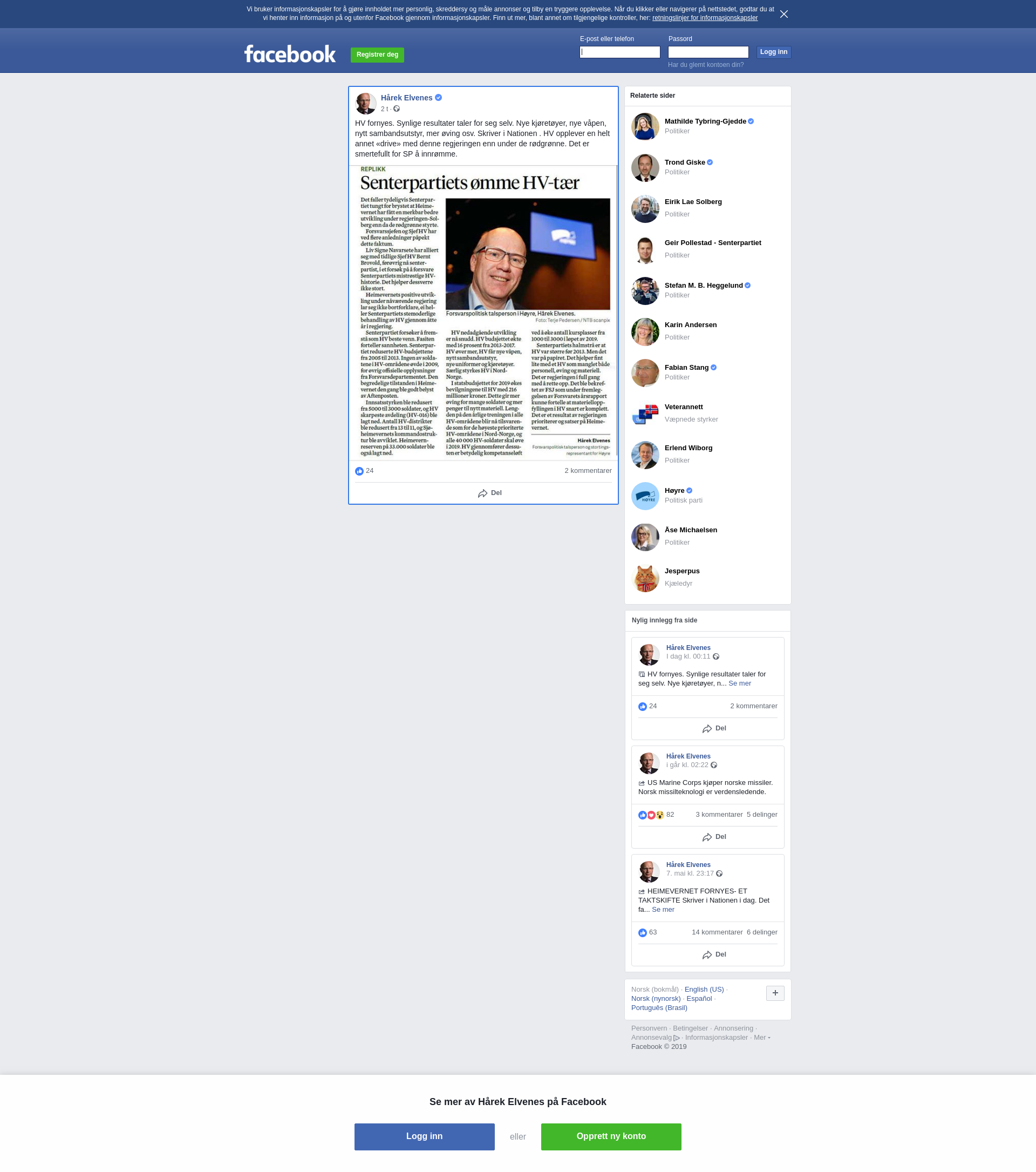Click the plus button for more languages
The height and width of the screenshot is (1172, 1036).
775,993
